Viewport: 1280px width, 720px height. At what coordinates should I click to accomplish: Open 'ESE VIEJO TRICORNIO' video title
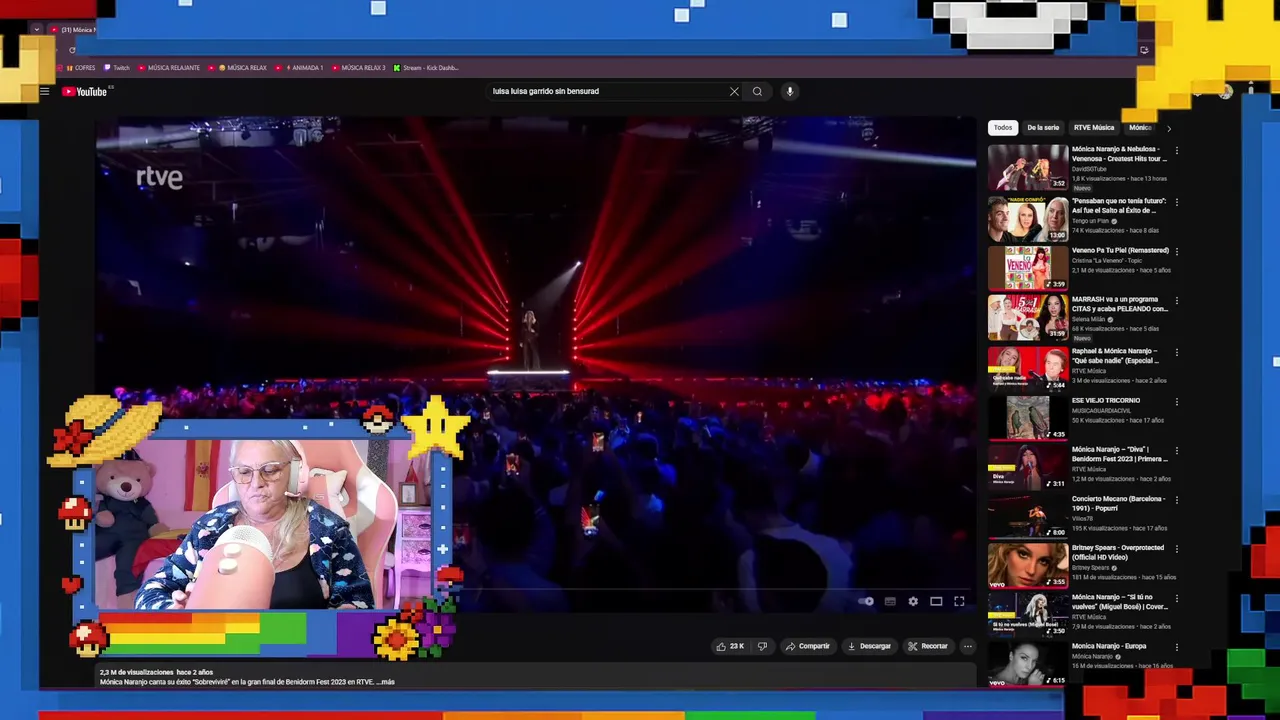(1105, 400)
